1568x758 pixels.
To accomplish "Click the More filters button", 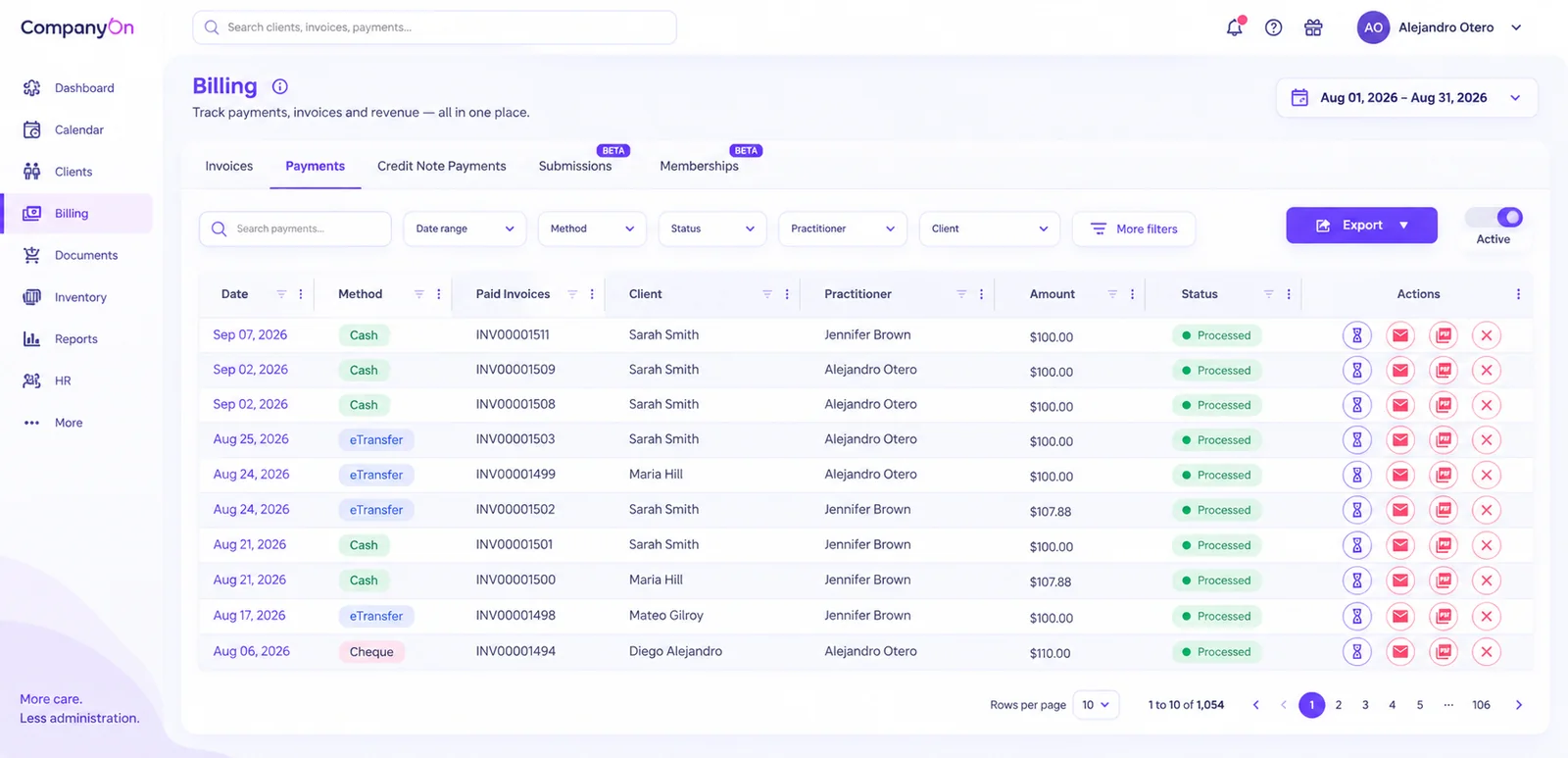I will 1134,228.
